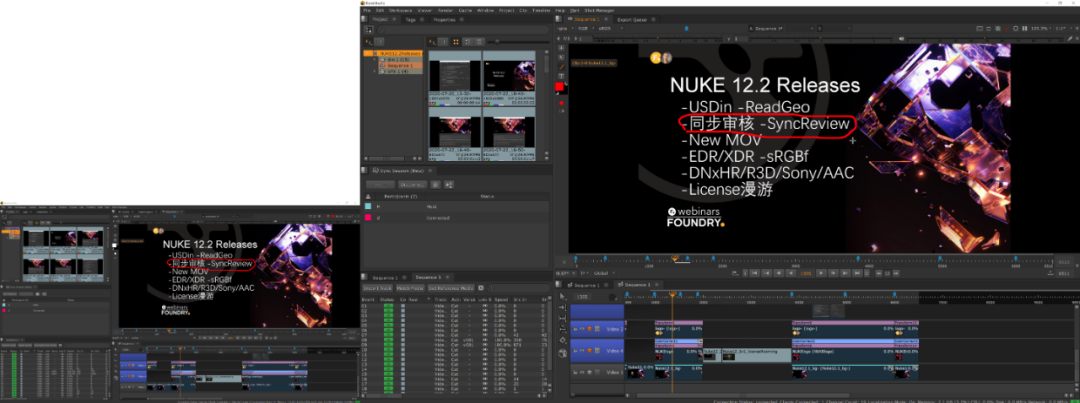This screenshot has width=1080, height=403.
Task: Step back one frame
Action: 779,273
